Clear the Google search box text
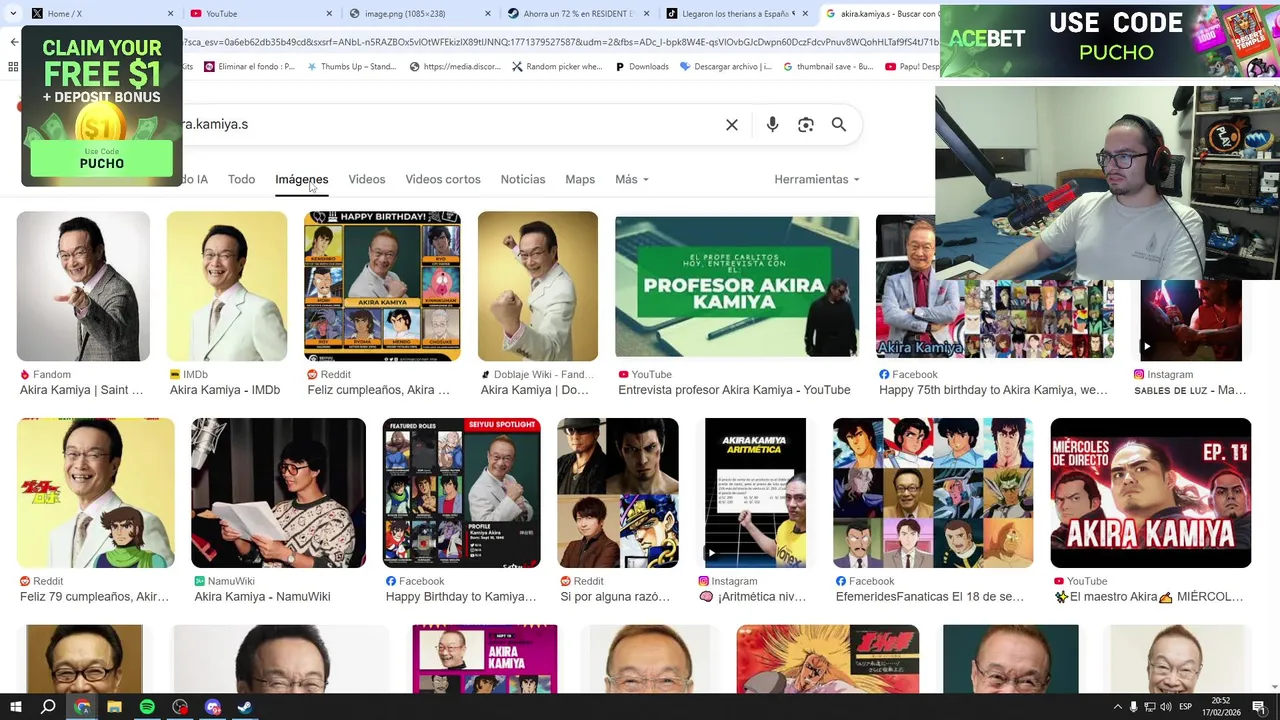Screen dimensions: 1280x720 coord(732,125)
